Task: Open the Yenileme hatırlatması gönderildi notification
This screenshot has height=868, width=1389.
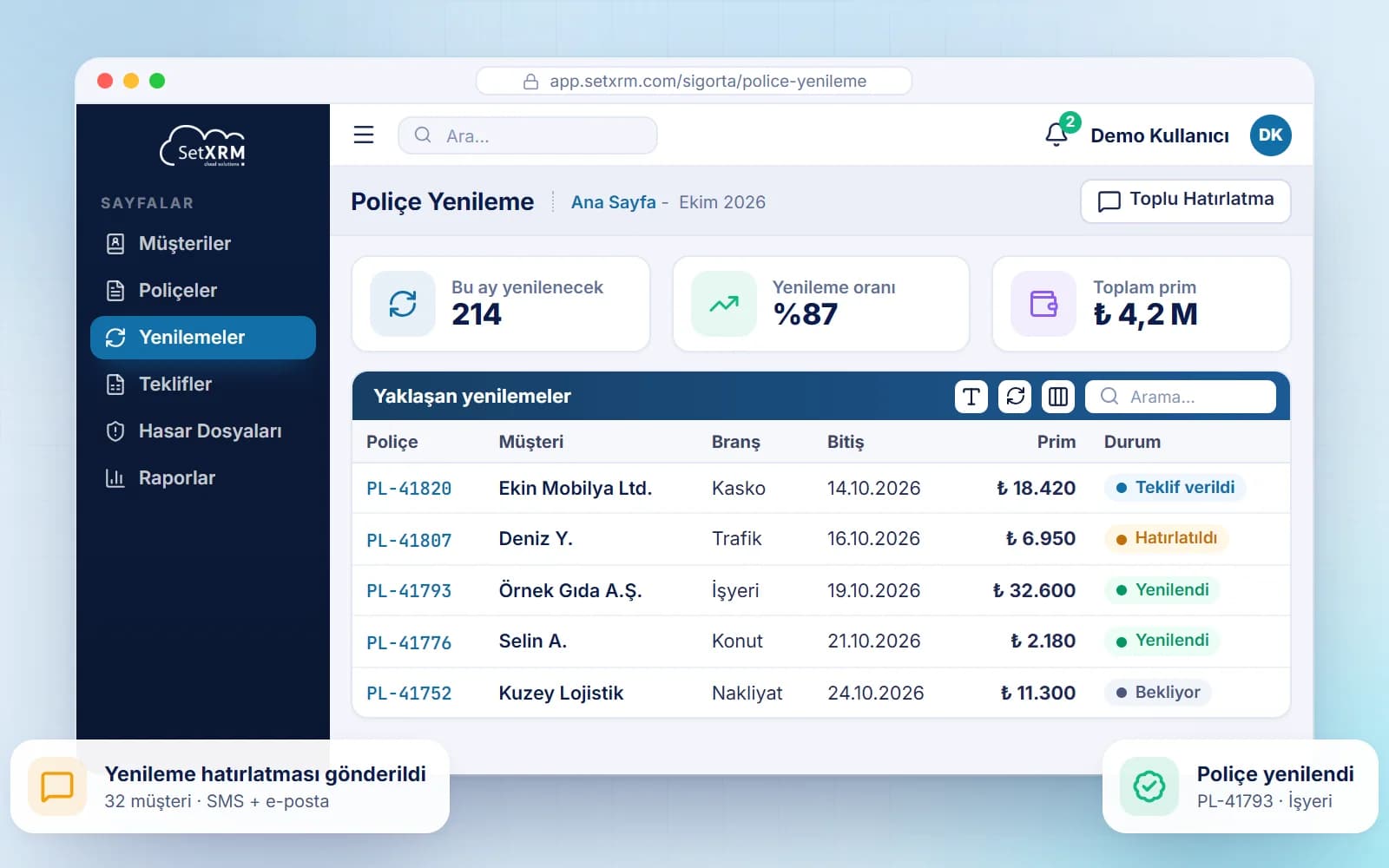Action: [x=230, y=786]
